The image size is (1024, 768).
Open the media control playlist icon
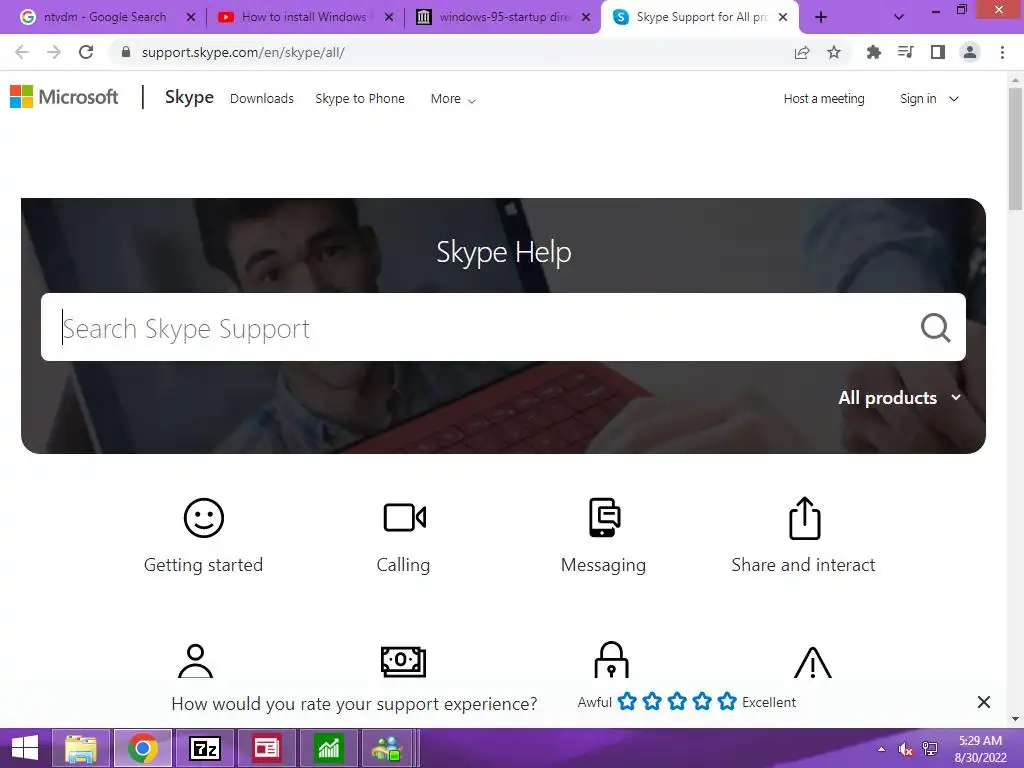[x=906, y=52]
